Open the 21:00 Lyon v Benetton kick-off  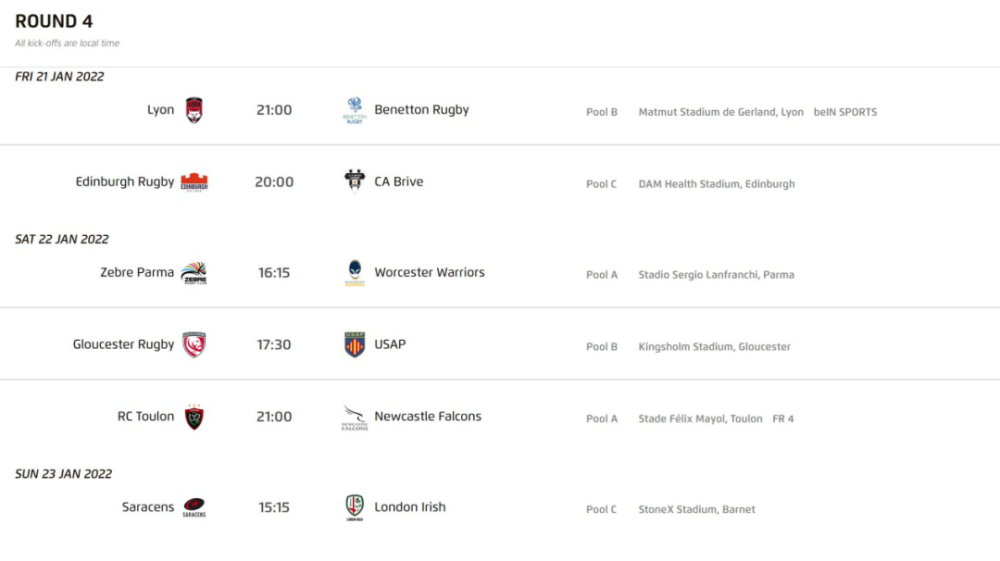coord(274,110)
